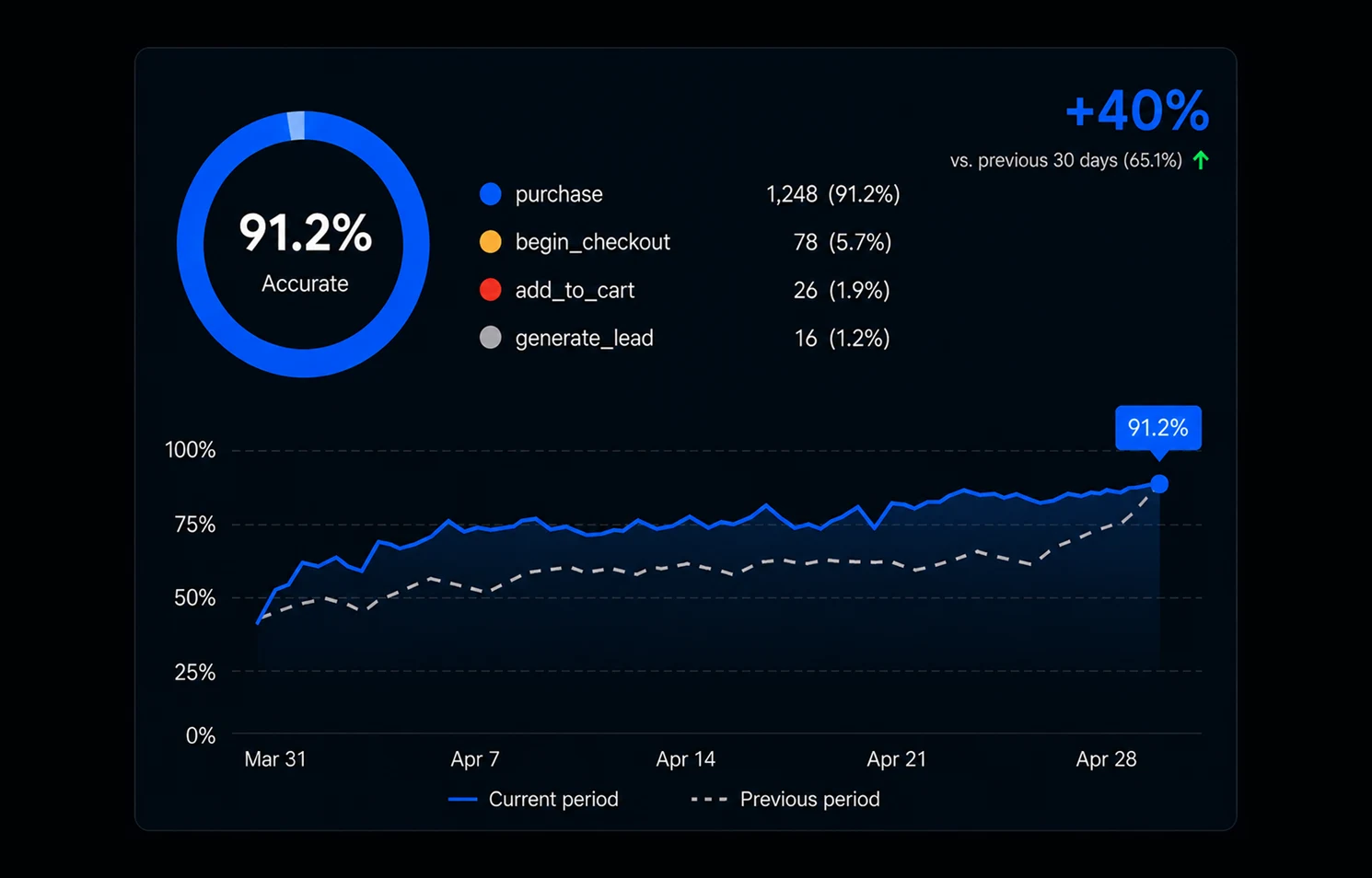Select the begin_checkout event label
This screenshot has width=1372, height=878.
(593, 242)
